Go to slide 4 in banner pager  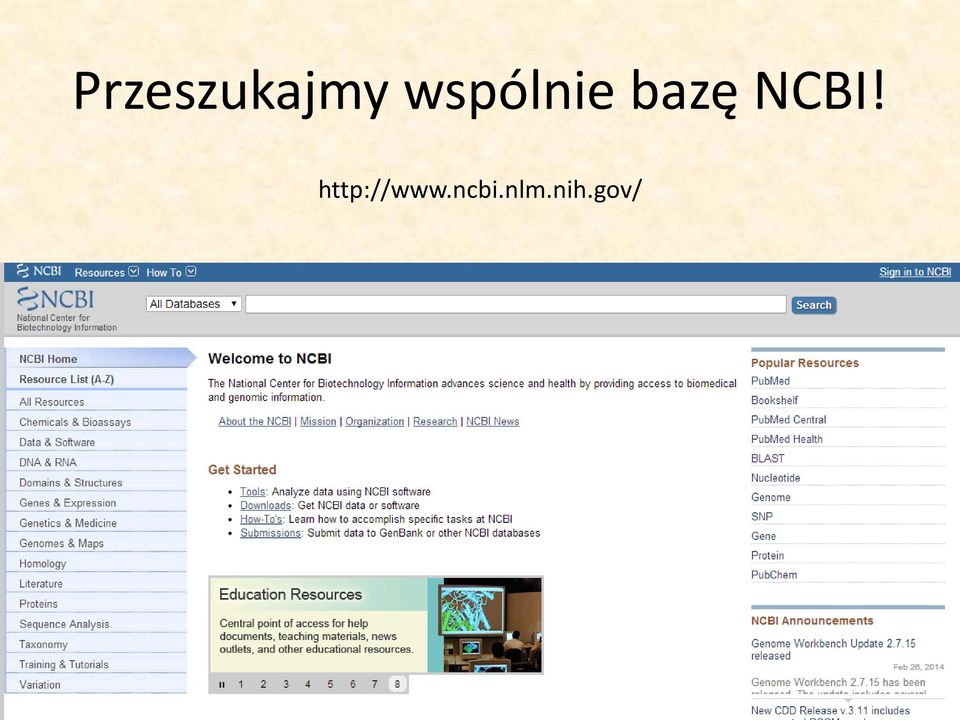[308, 684]
